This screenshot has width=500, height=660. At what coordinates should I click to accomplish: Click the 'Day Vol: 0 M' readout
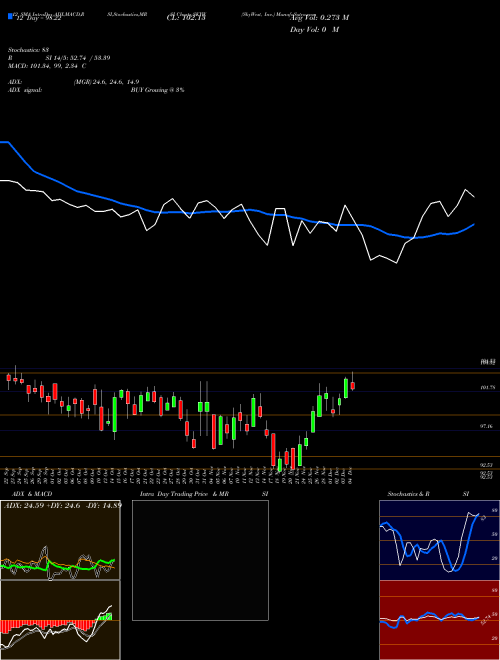pyautogui.click(x=314, y=30)
